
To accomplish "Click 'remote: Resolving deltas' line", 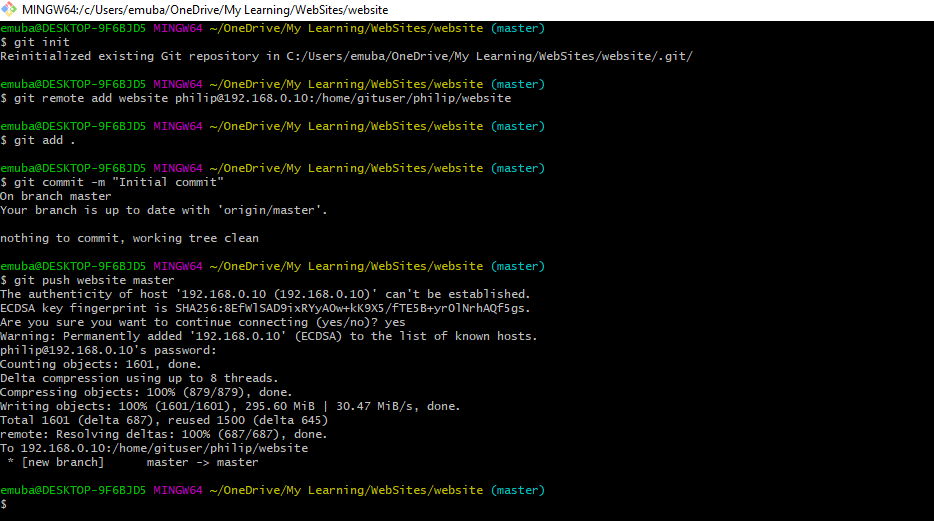I will [164, 434].
